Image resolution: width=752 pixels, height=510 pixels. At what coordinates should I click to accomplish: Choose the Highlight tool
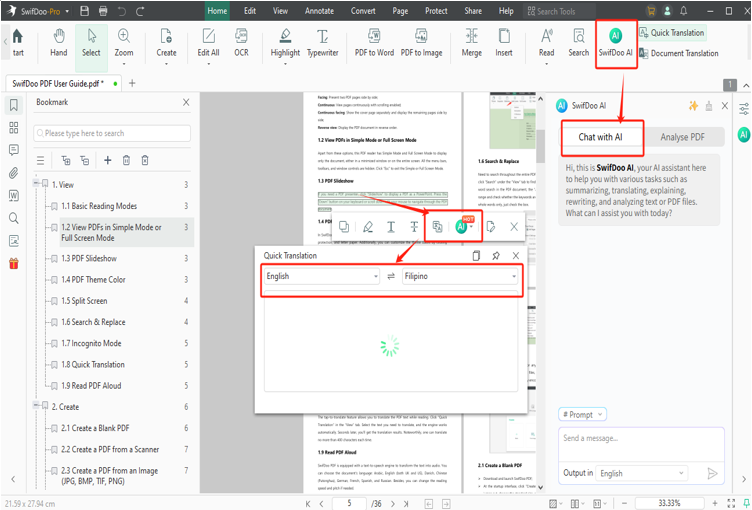285,43
